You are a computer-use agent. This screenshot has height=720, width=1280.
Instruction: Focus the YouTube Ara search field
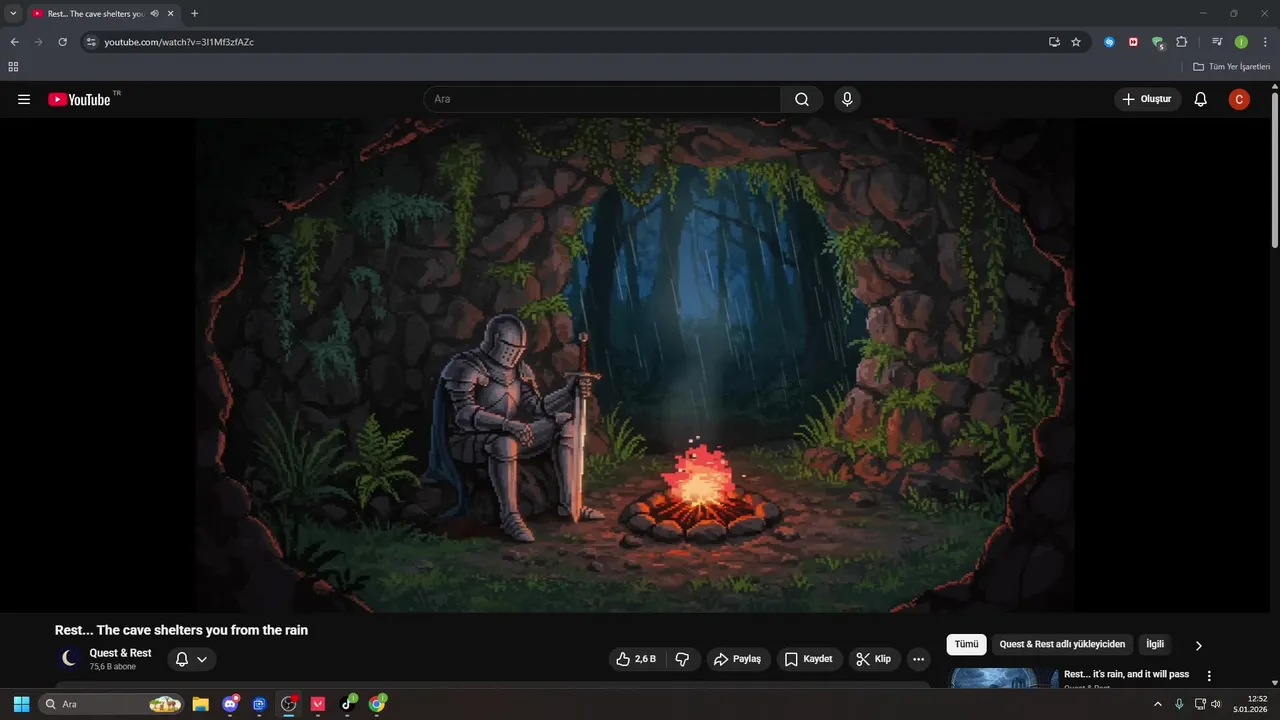pos(602,99)
